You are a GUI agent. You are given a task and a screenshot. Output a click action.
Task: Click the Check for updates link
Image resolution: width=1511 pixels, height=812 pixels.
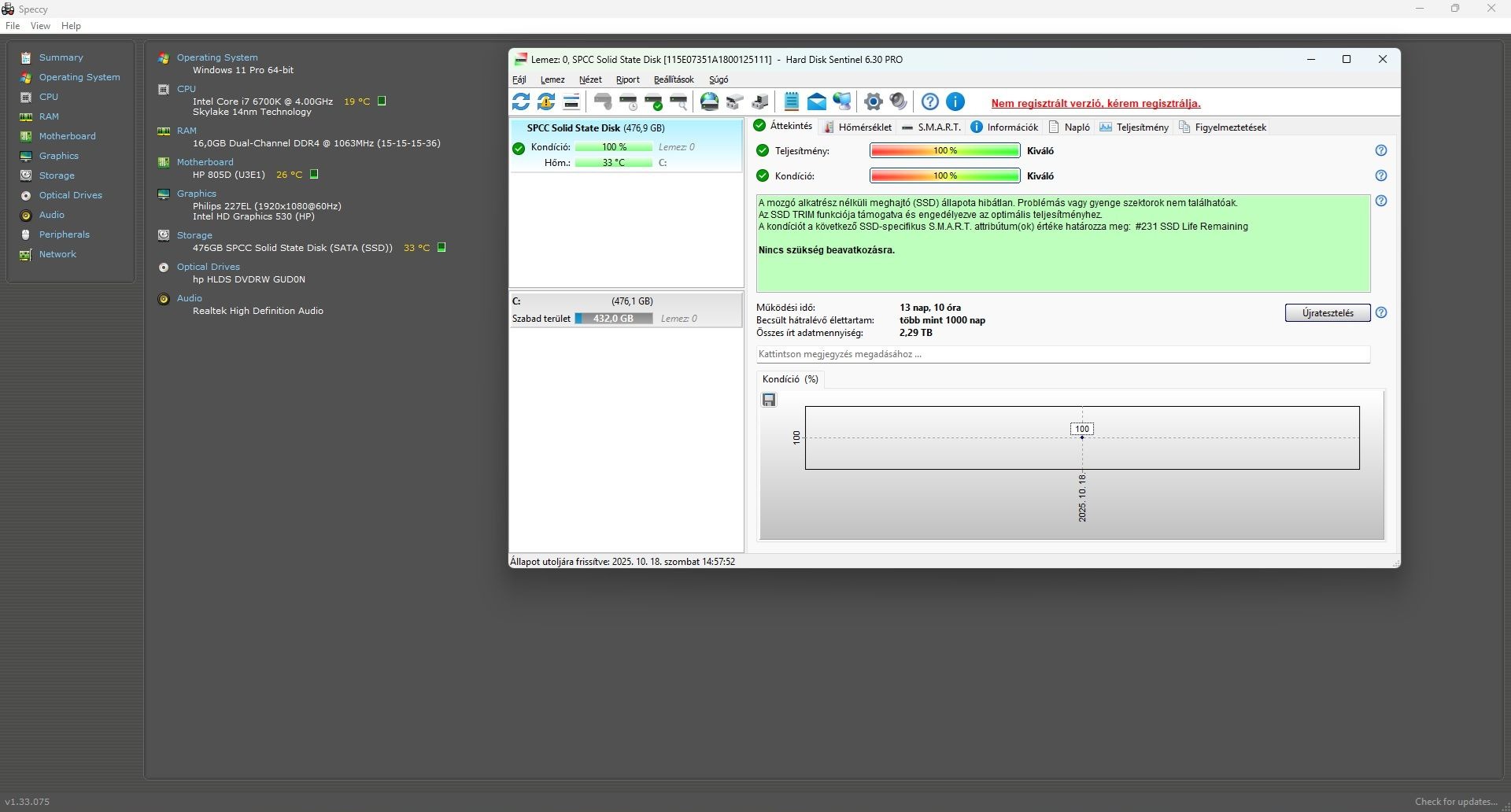coord(1457,802)
